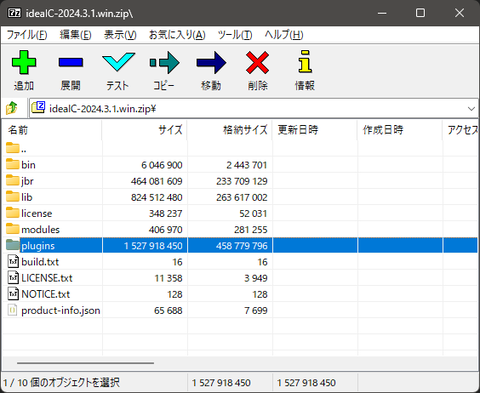
Task: Click the LICENSE.txt file icon
Action: point(13,277)
